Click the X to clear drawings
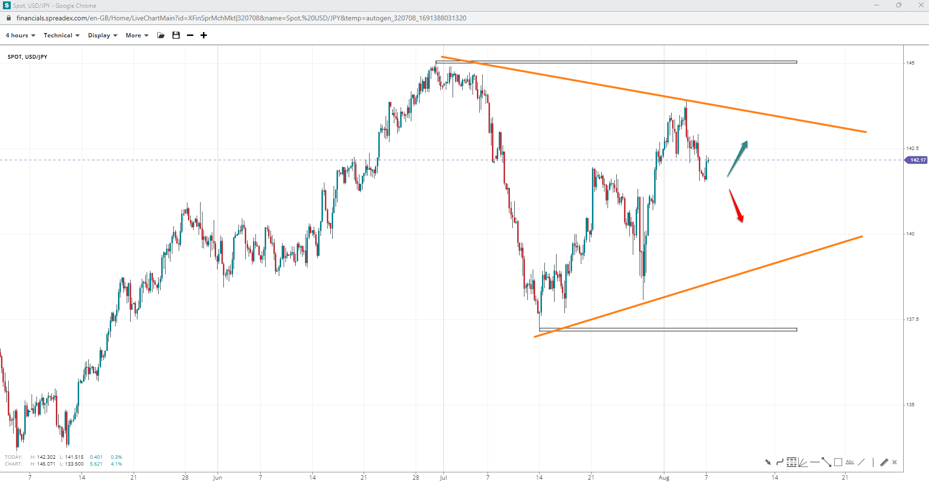The height and width of the screenshot is (484, 929). (895, 462)
